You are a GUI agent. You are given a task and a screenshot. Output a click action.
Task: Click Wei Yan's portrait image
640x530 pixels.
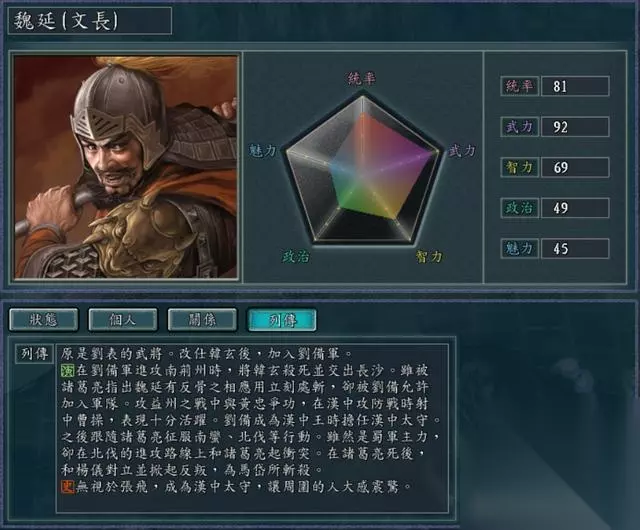(126, 167)
